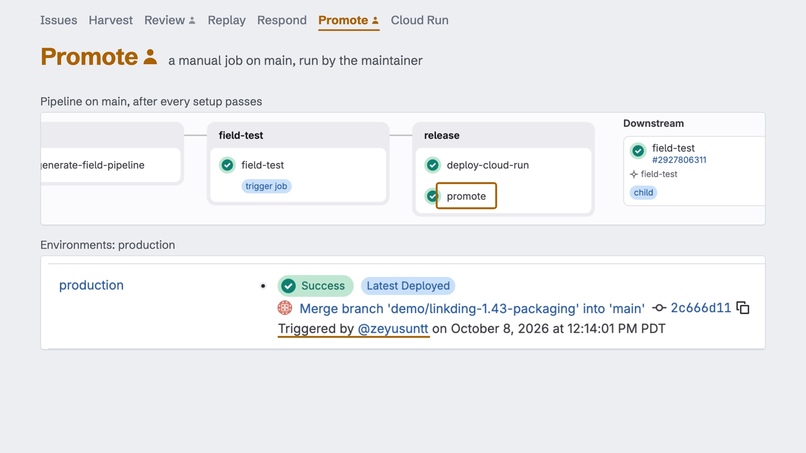Open the field-test trigger job
The width and height of the screenshot is (806, 453).
pyautogui.click(x=263, y=165)
